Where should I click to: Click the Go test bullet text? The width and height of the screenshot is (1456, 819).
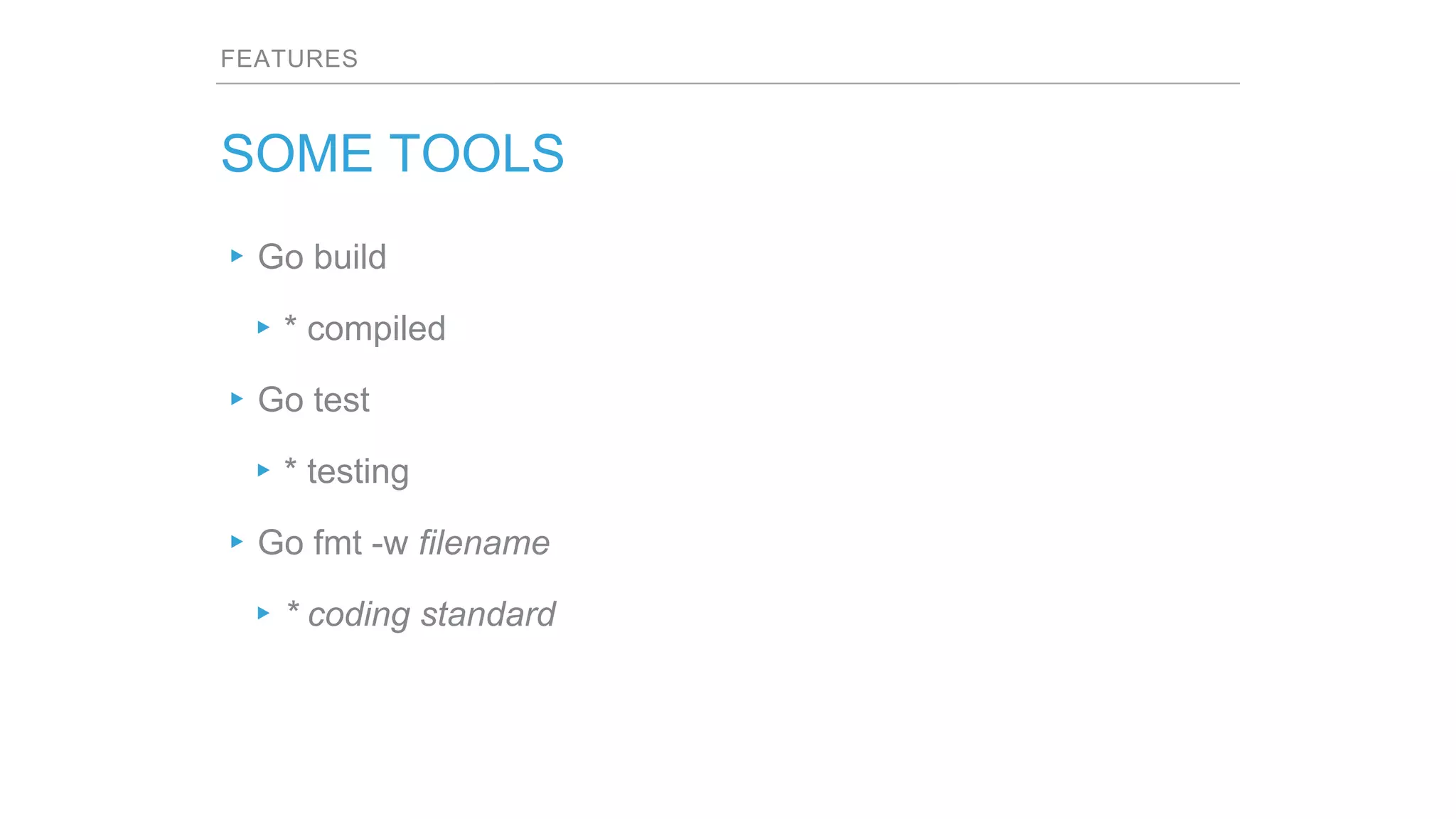click(x=314, y=400)
